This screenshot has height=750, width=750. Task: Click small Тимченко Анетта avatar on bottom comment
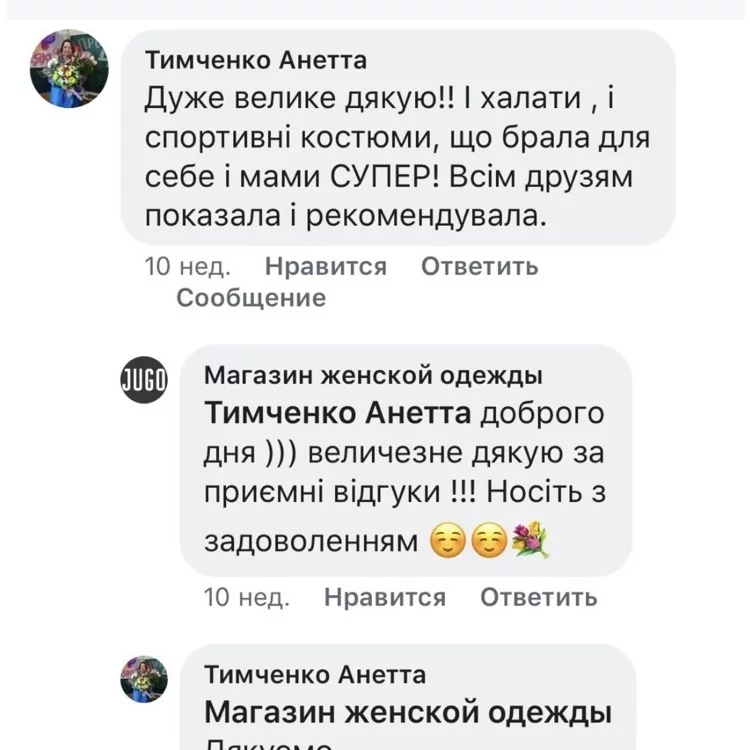[144, 680]
